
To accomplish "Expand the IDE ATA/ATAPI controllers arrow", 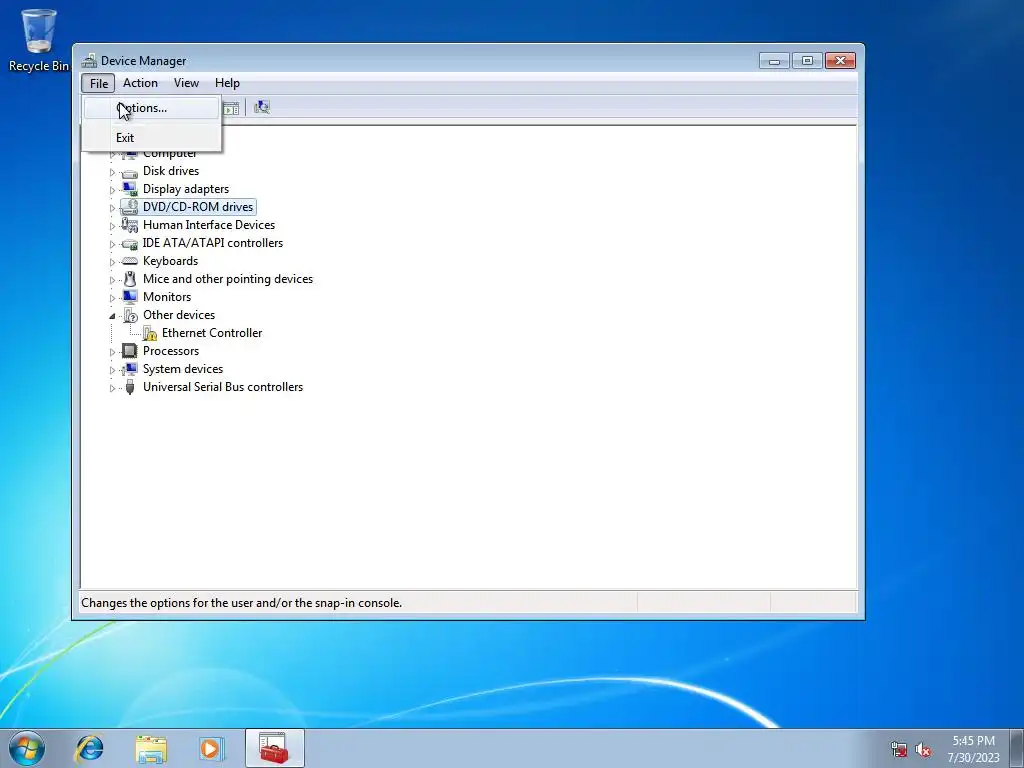I will 112,244.
